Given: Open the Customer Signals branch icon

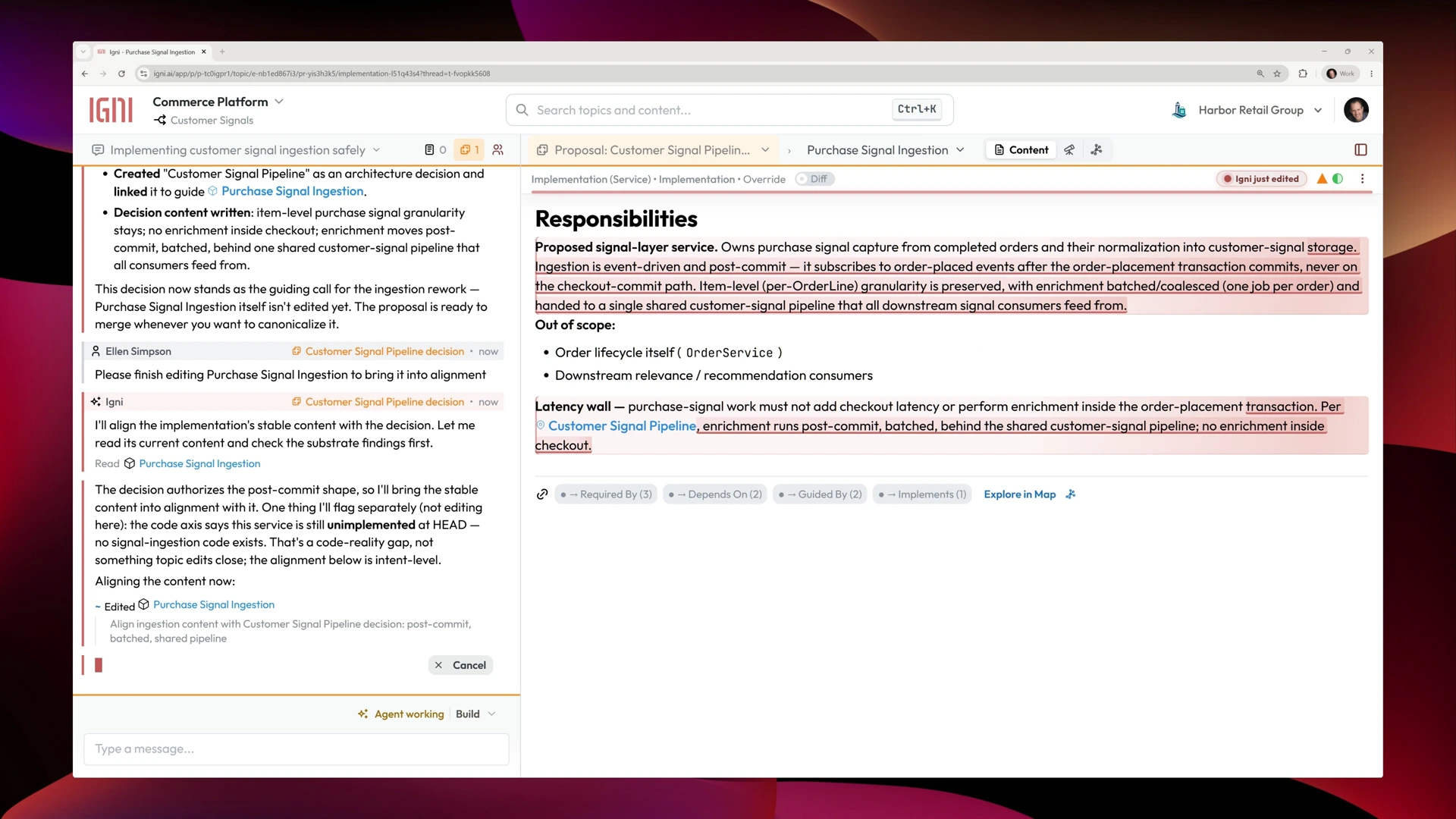Looking at the screenshot, I should (160, 120).
